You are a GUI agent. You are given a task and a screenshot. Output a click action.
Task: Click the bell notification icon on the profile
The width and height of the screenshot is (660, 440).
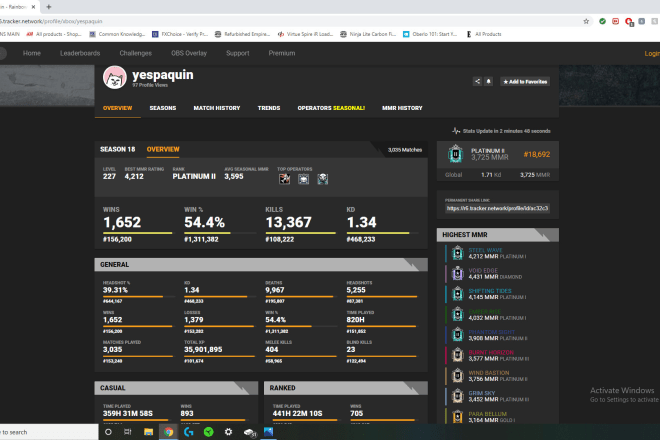click(488, 82)
